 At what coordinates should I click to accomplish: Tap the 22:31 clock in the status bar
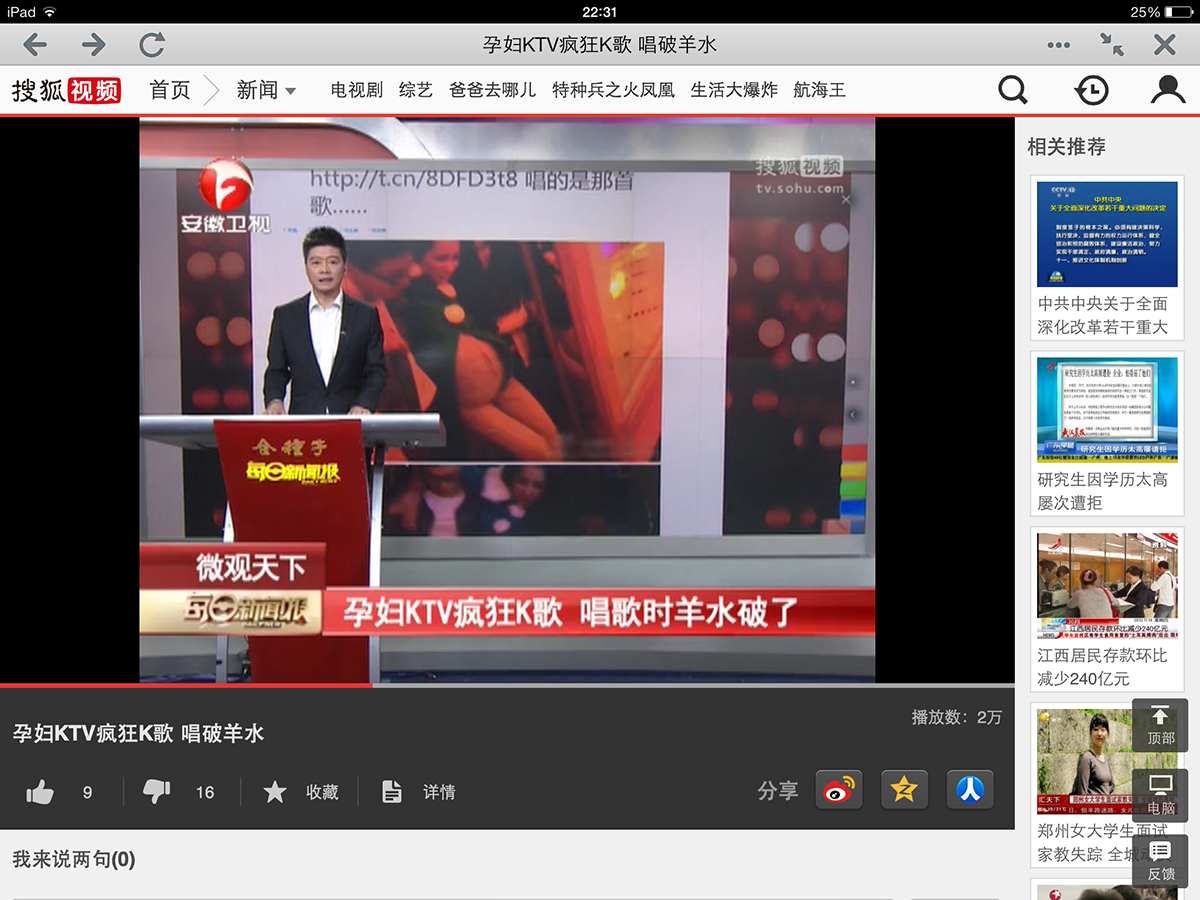[599, 11]
